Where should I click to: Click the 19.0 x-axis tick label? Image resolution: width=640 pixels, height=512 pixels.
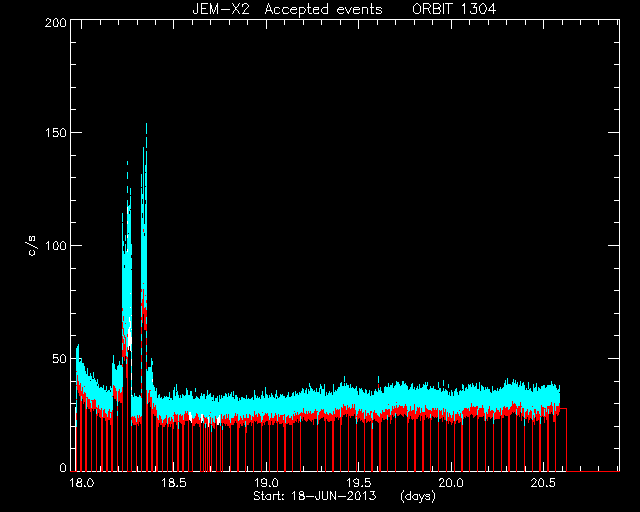click(266, 483)
